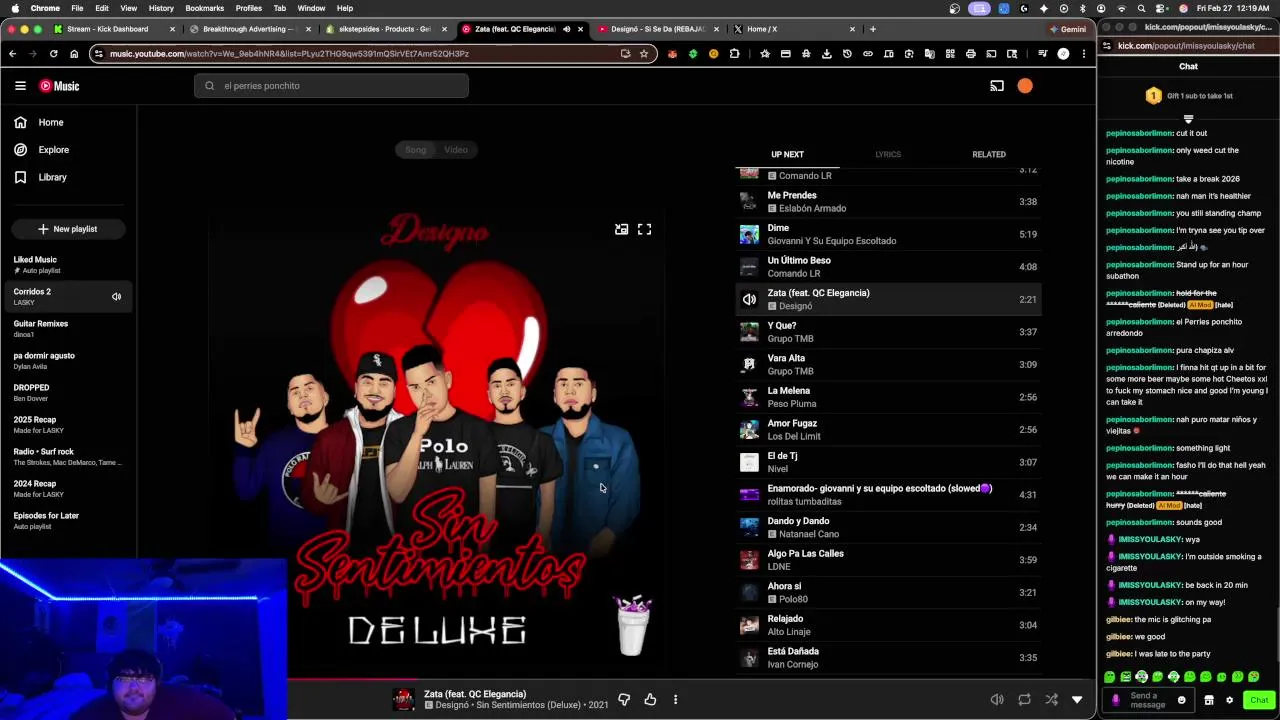Play Me Prendes by Eslabón Armado

pos(888,202)
